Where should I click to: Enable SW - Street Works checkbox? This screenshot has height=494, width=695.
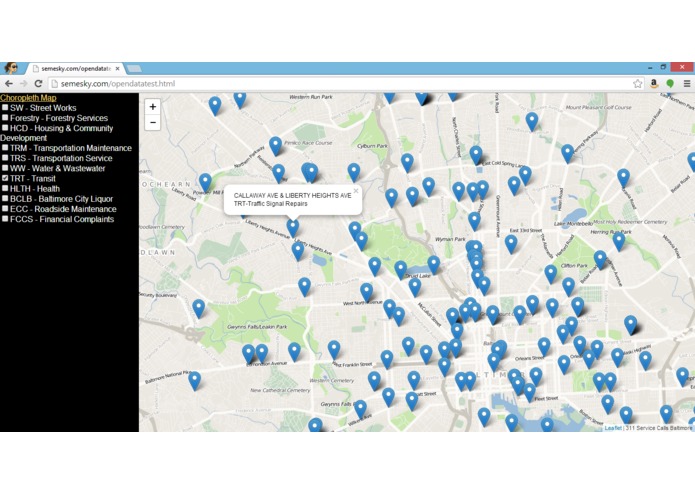(5, 108)
